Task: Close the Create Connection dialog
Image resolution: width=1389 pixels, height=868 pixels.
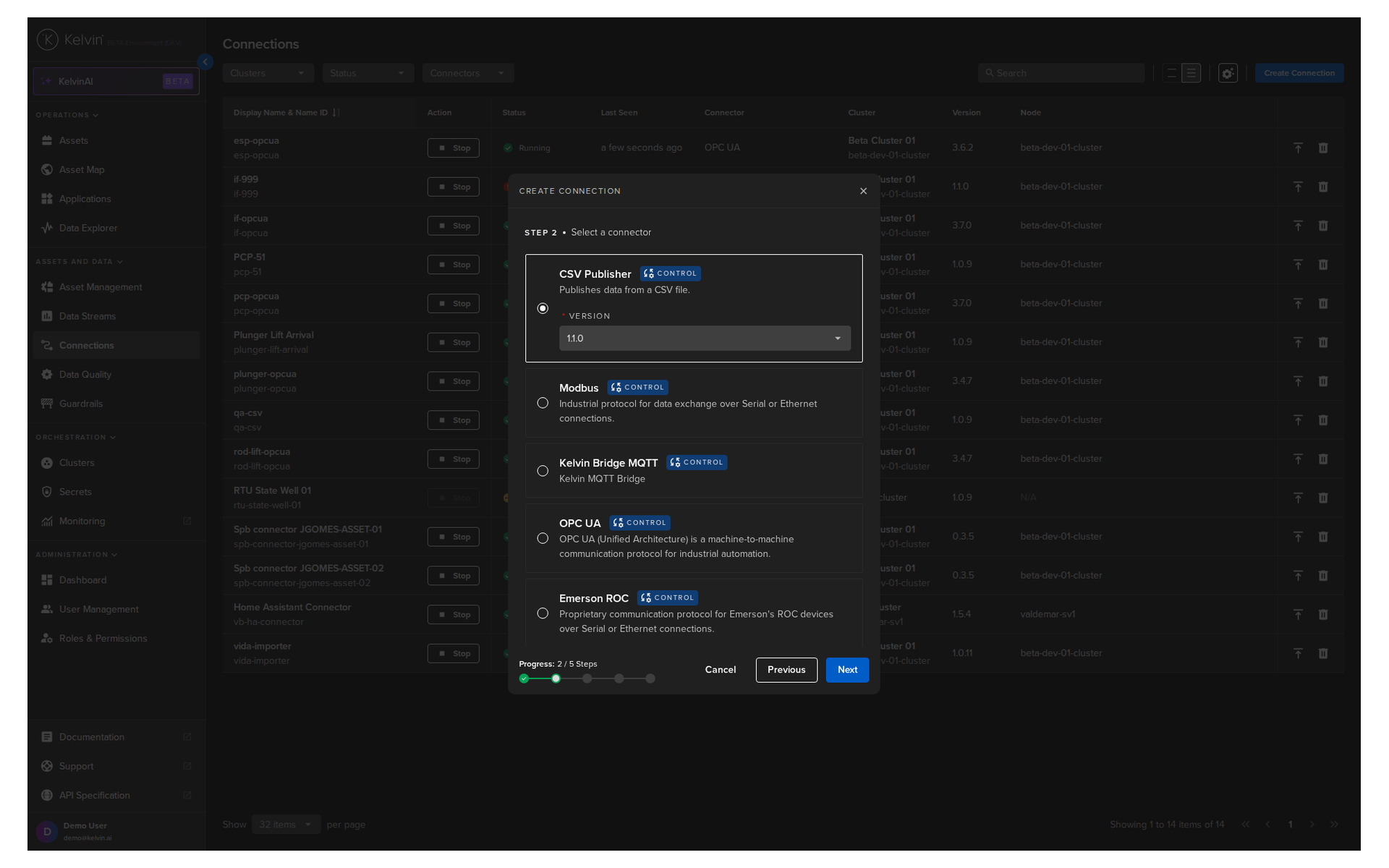Action: (x=863, y=191)
